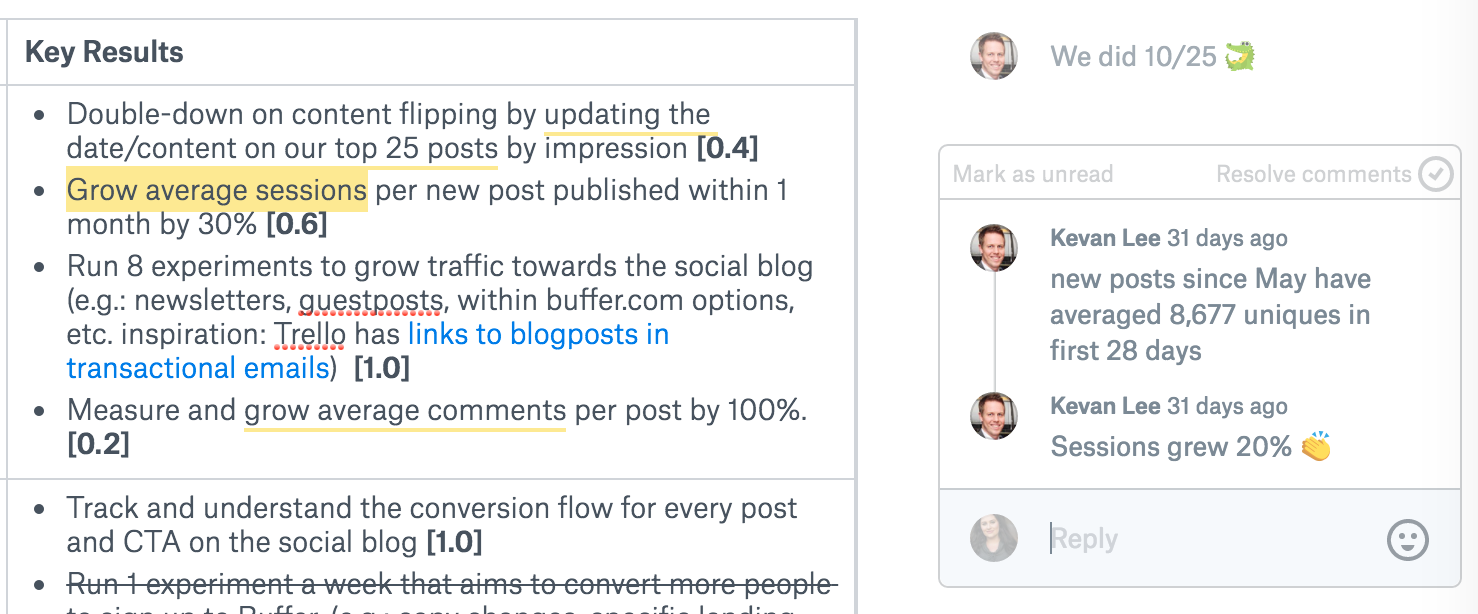
Task: Click the avatar beside We did 10/25
Action: (994, 56)
